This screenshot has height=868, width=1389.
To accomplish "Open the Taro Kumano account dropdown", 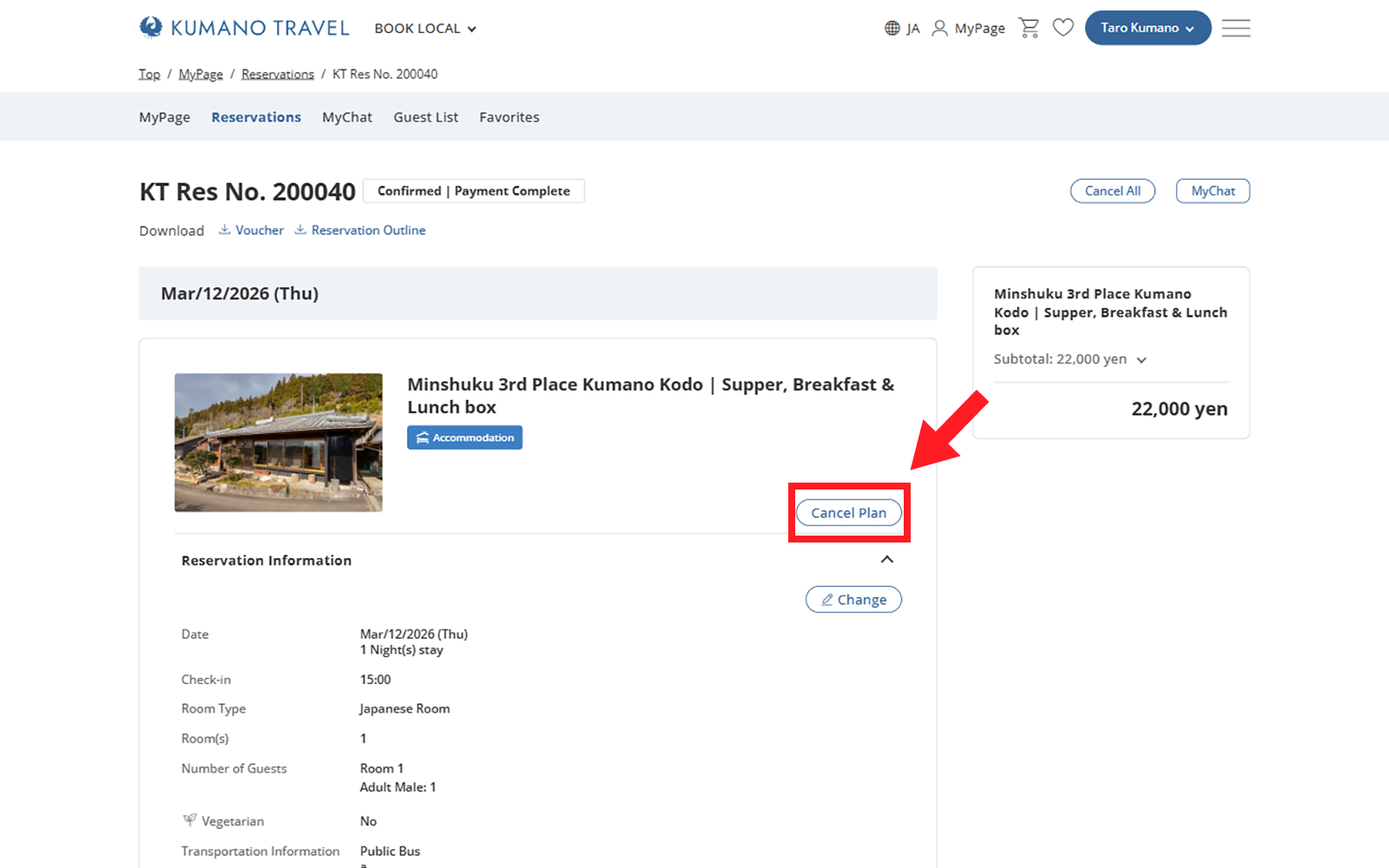I will 1147,28.
